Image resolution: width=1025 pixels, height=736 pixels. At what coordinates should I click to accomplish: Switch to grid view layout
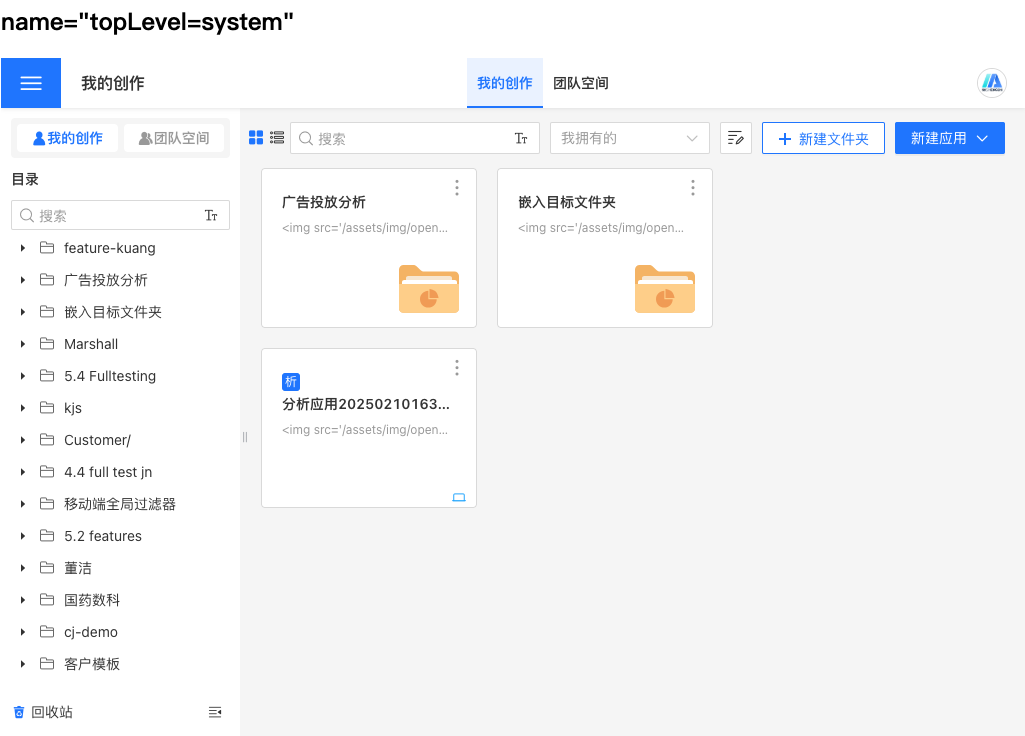[256, 138]
